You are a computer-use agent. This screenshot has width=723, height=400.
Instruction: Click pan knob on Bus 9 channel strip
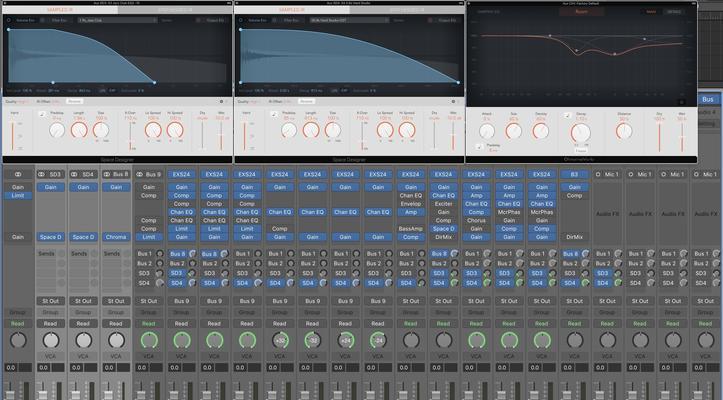click(x=149, y=340)
